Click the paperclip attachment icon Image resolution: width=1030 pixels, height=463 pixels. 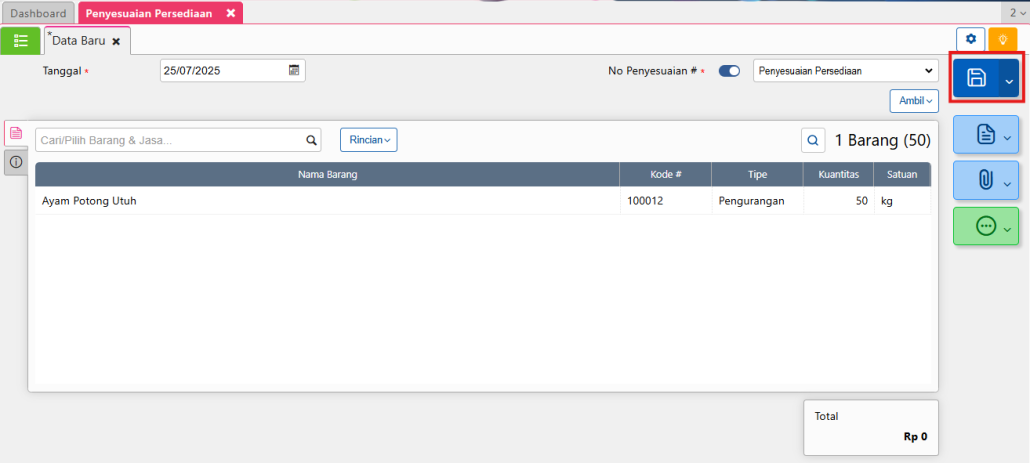(985, 180)
